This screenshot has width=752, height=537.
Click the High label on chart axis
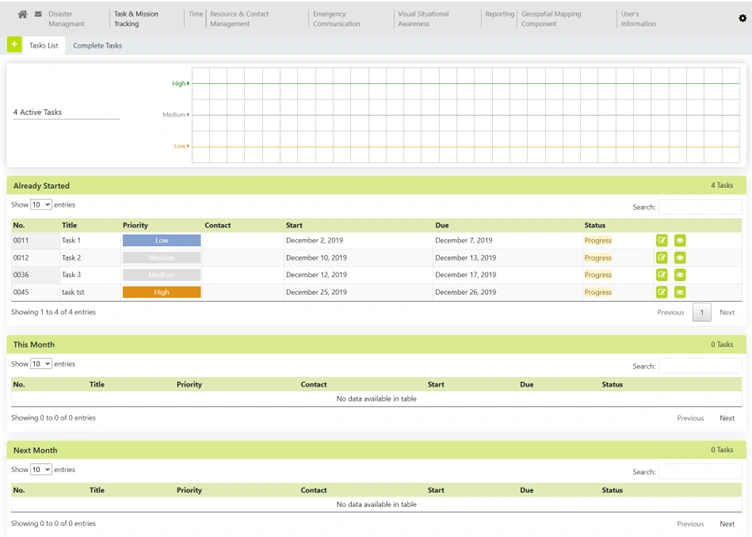pyautogui.click(x=178, y=83)
